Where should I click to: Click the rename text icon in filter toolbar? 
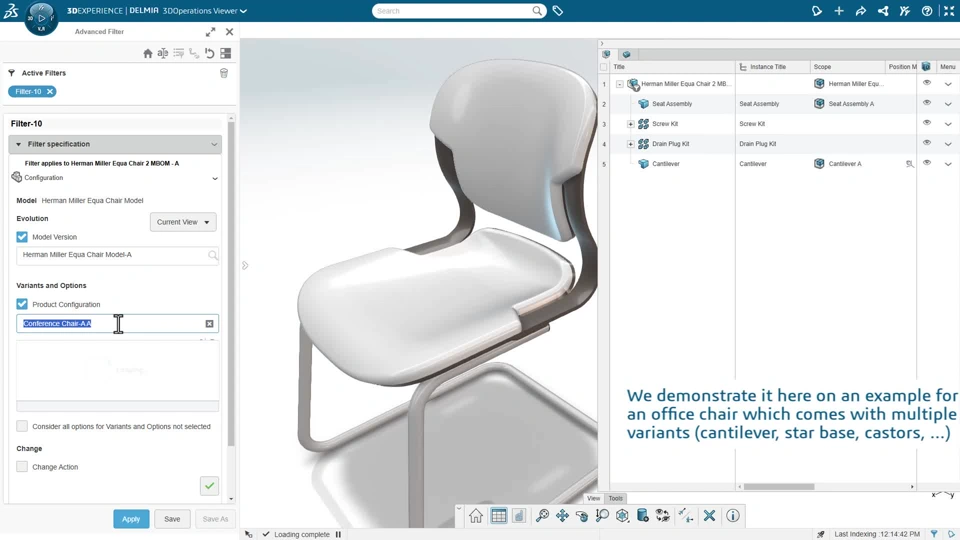[162, 53]
